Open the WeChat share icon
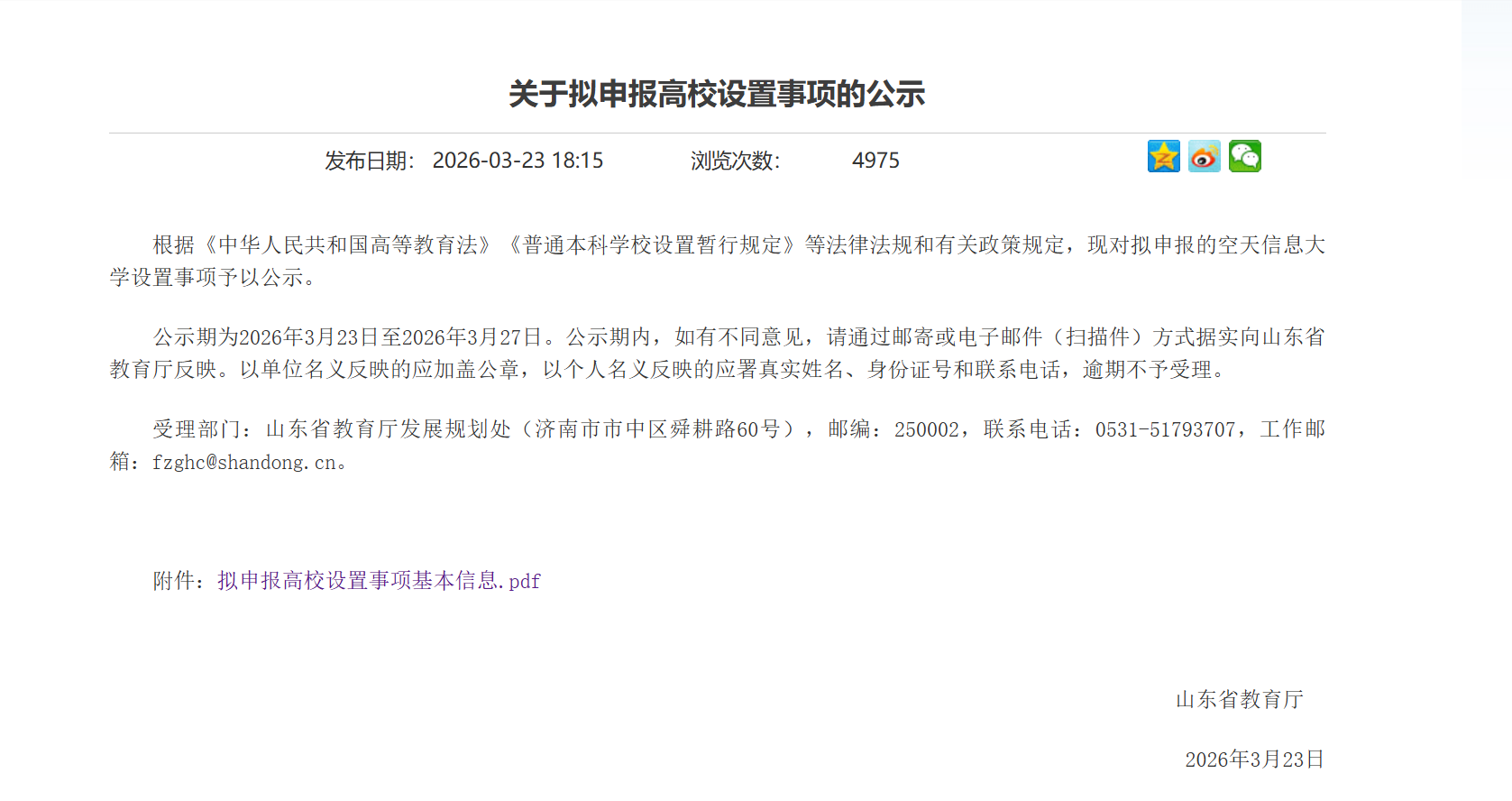Screen dimensions: 1512x801 click(1244, 157)
